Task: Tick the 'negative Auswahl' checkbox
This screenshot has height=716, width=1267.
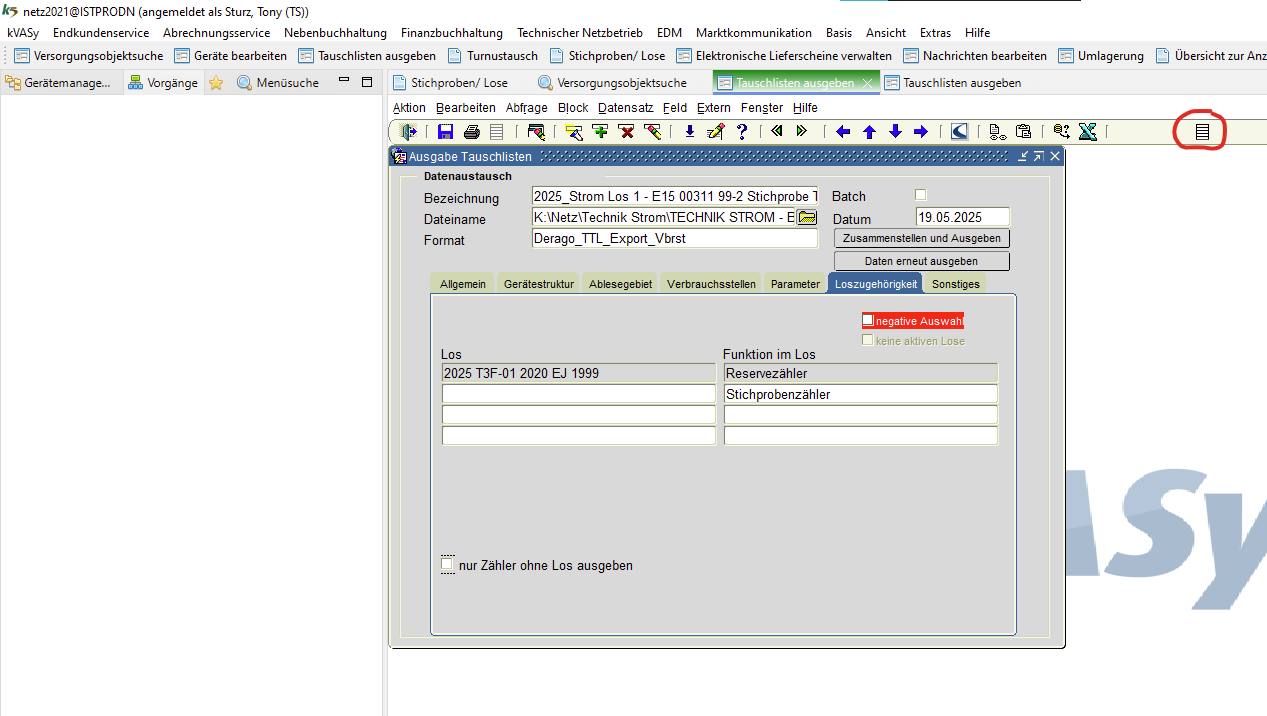Action: click(x=868, y=321)
